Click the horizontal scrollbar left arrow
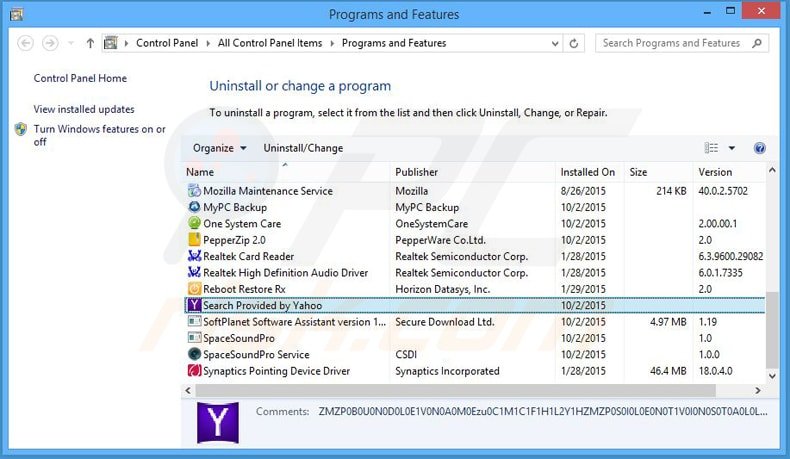Screen dimensions: 790x459 (x=188, y=390)
